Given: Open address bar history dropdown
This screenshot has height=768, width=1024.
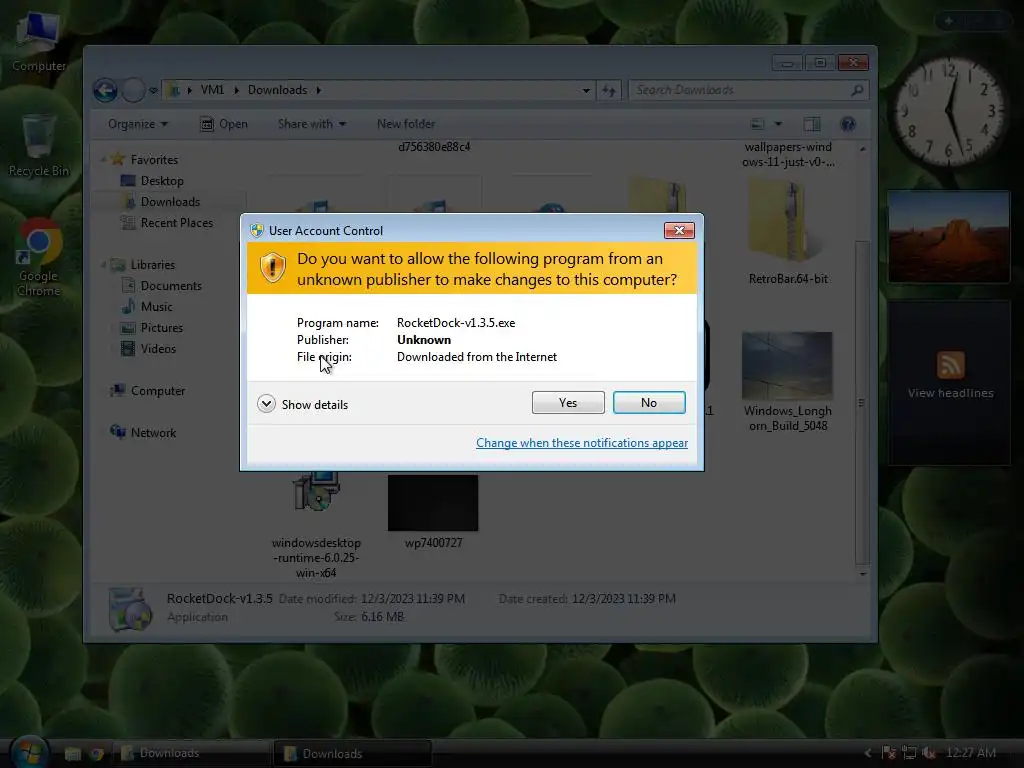Looking at the screenshot, I should tap(586, 91).
